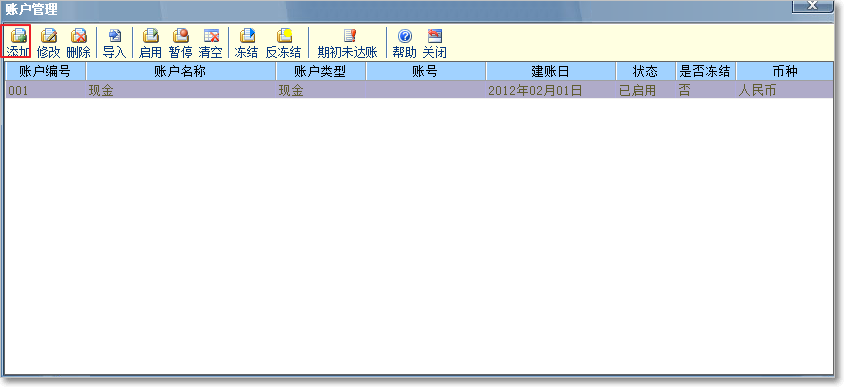Image resolution: width=844 pixels, height=387 pixels.
Task: Select the 已启用 status cell
Action: [646, 90]
